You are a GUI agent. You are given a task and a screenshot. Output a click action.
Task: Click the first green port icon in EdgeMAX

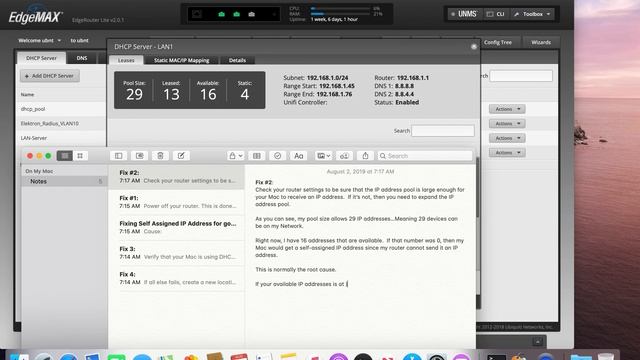221,14
